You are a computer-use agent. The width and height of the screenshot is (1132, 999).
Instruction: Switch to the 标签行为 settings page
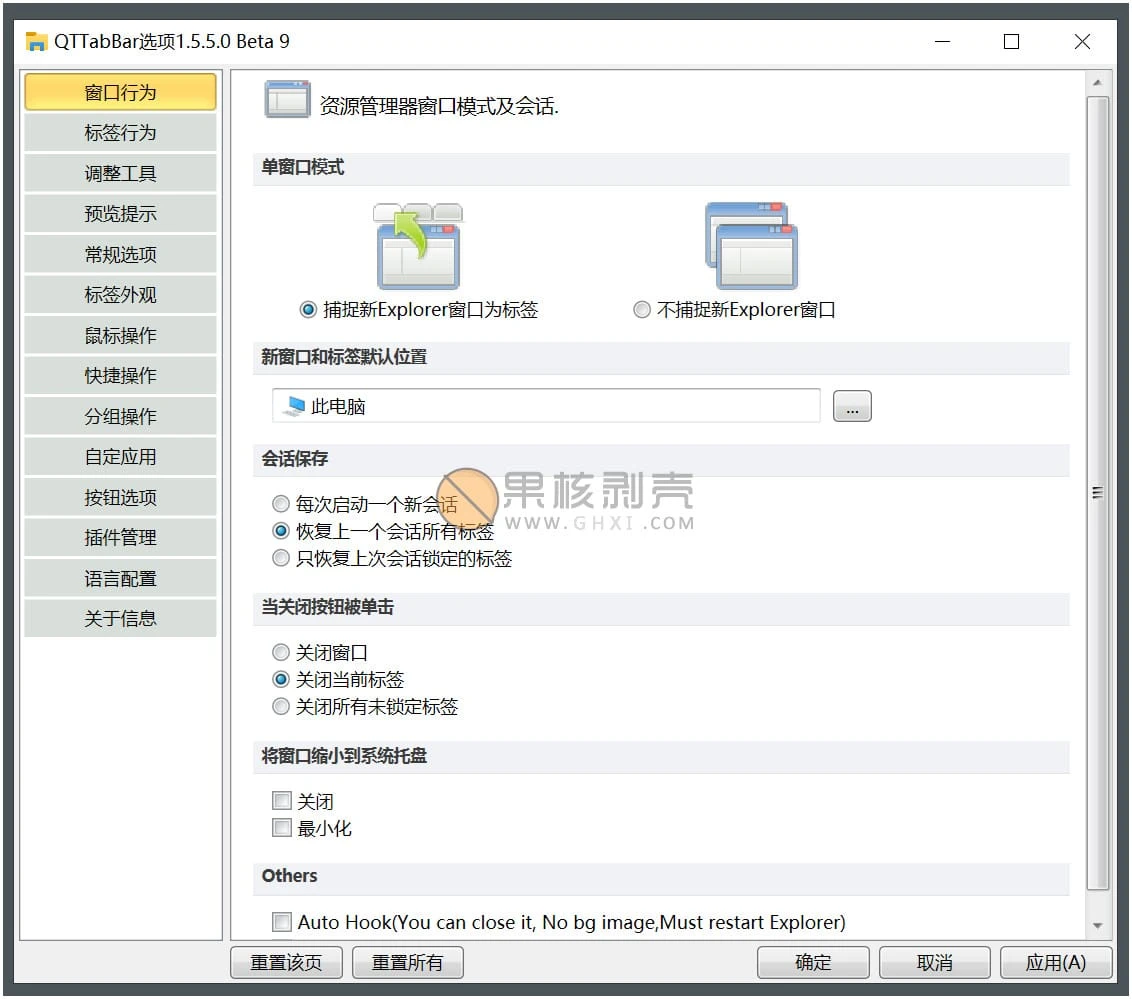119,131
